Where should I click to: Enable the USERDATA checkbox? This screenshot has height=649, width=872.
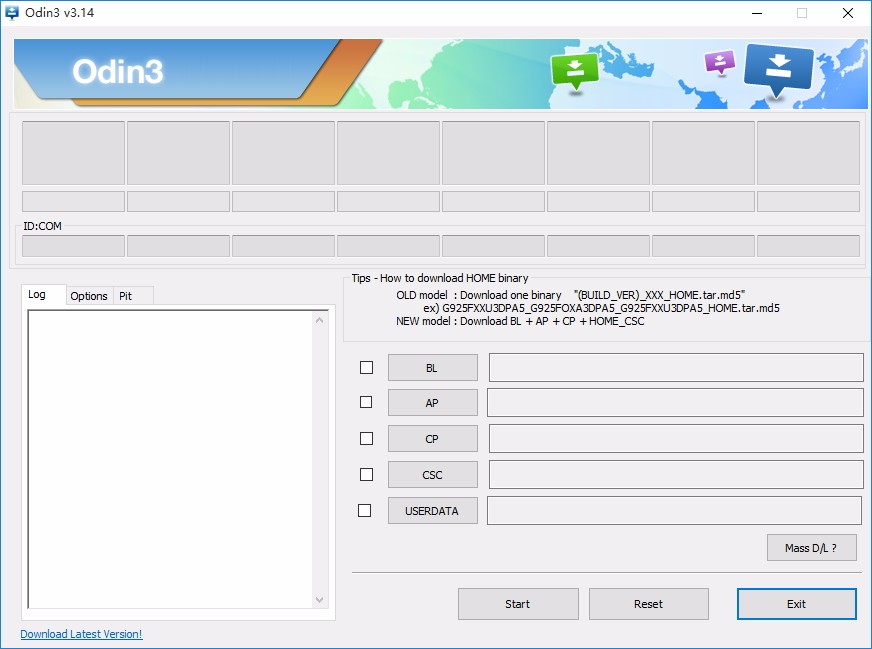click(x=365, y=510)
